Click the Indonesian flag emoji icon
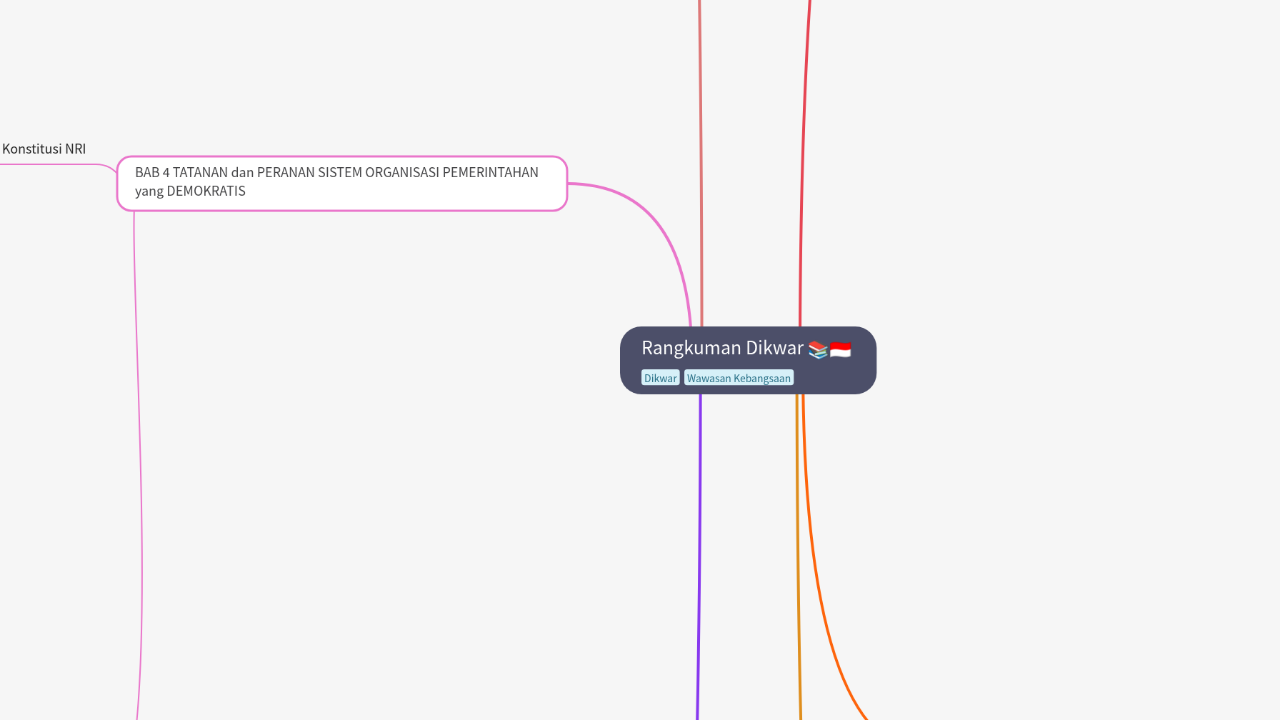This screenshot has width=1280, height=720. pyautogui.click(x=840, y=349)
